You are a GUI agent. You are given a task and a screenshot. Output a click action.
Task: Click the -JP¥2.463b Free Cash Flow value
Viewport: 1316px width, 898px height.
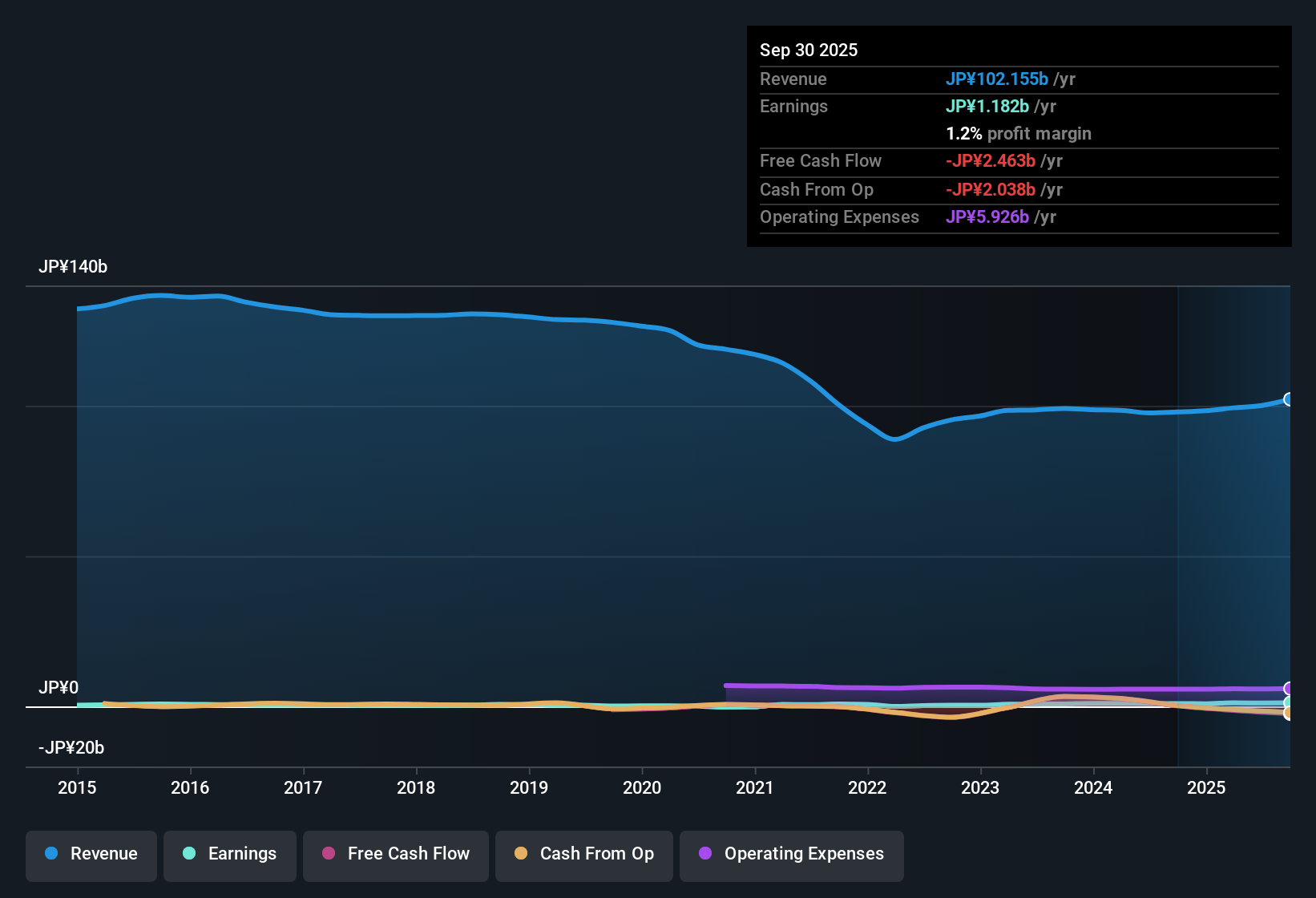pos(991,161)
